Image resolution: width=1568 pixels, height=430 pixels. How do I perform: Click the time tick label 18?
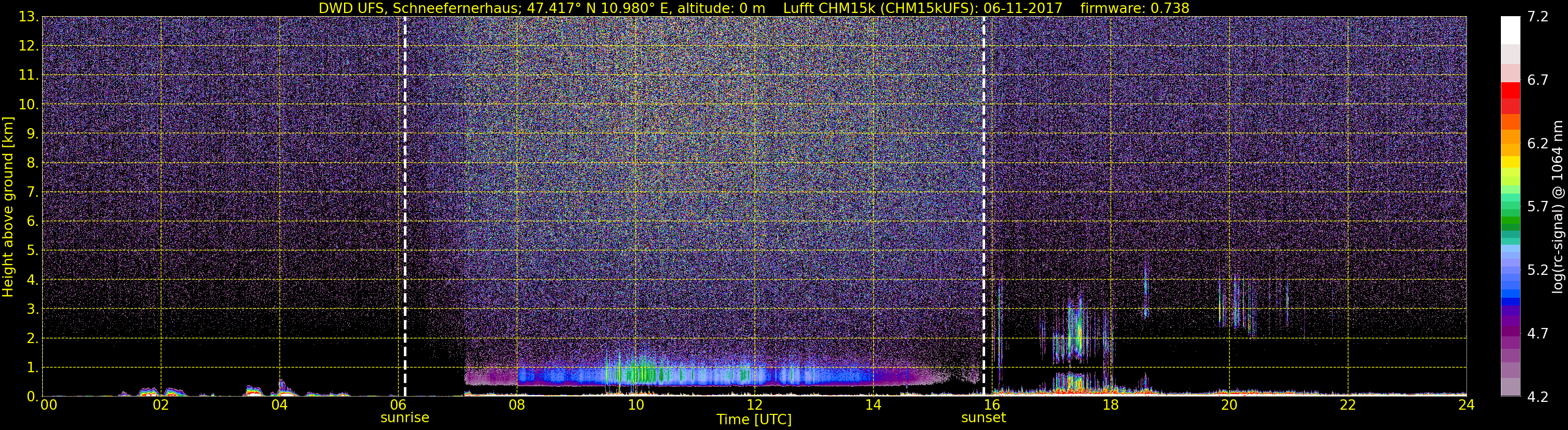(1110, 405)
